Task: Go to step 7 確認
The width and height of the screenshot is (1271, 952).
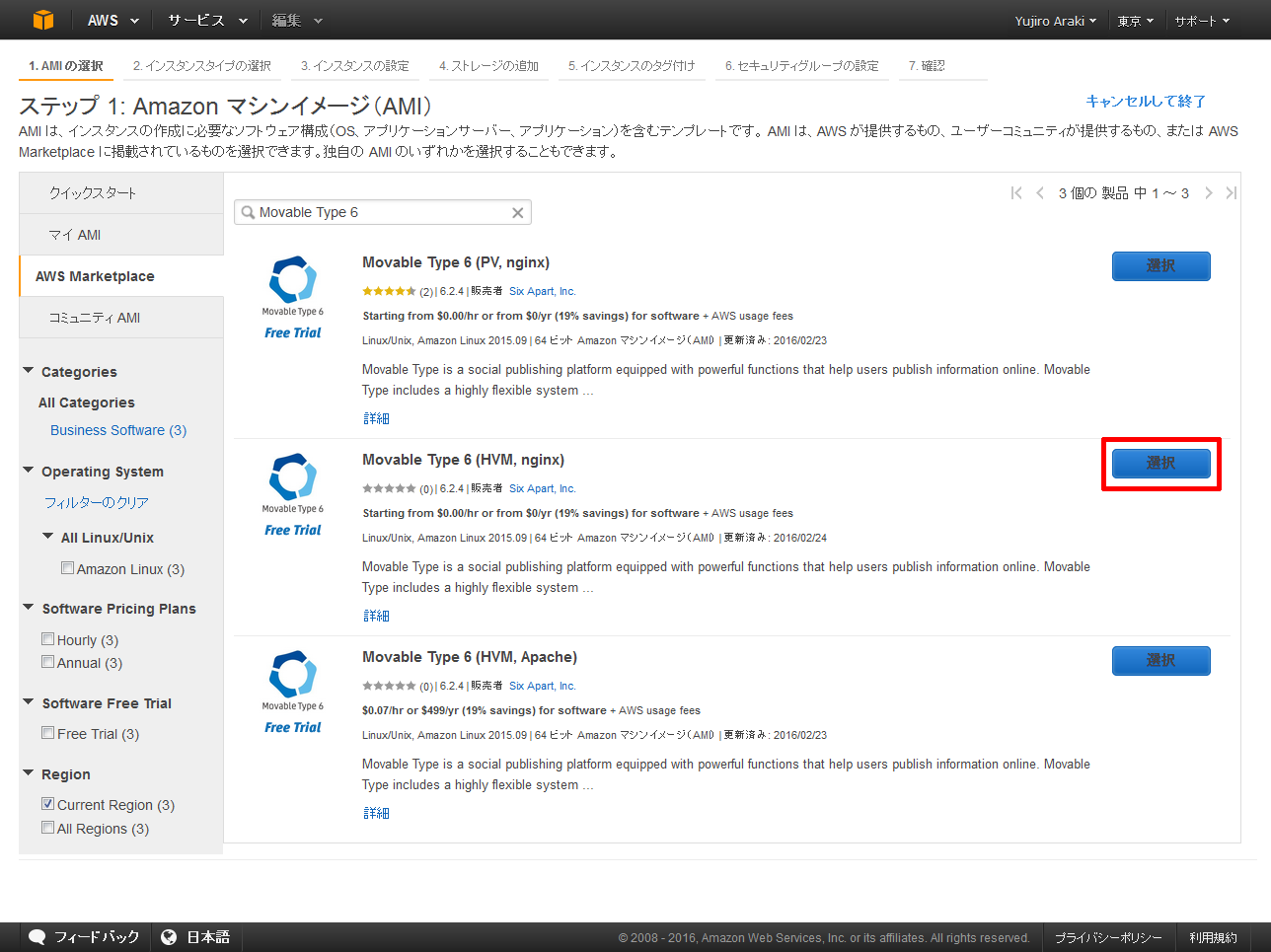Action: point(927,66)
